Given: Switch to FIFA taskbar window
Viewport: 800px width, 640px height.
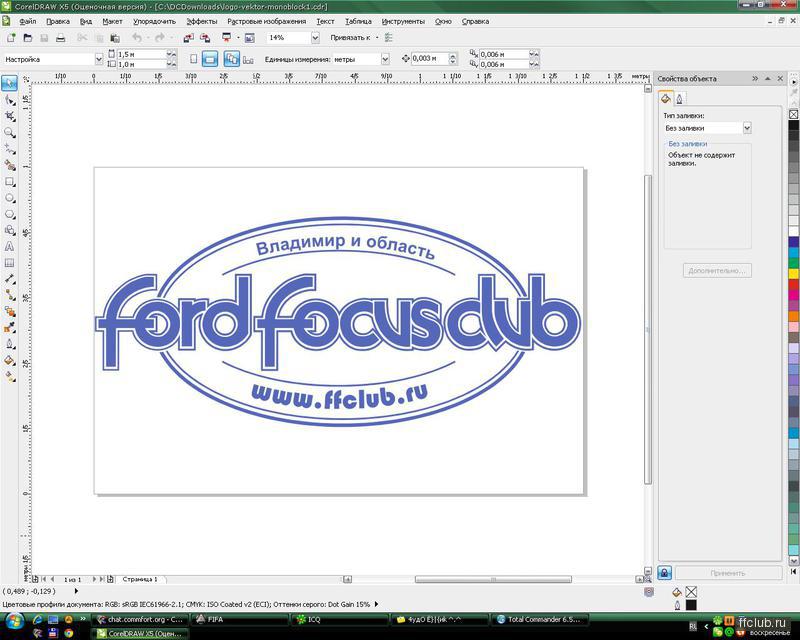Looking at the screenshot, I should coord(240,619).
